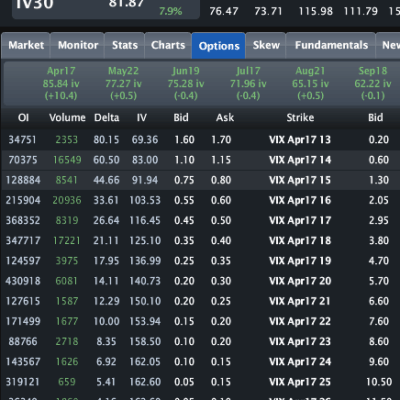Click put bid value 5.70

tap(379, 281)
